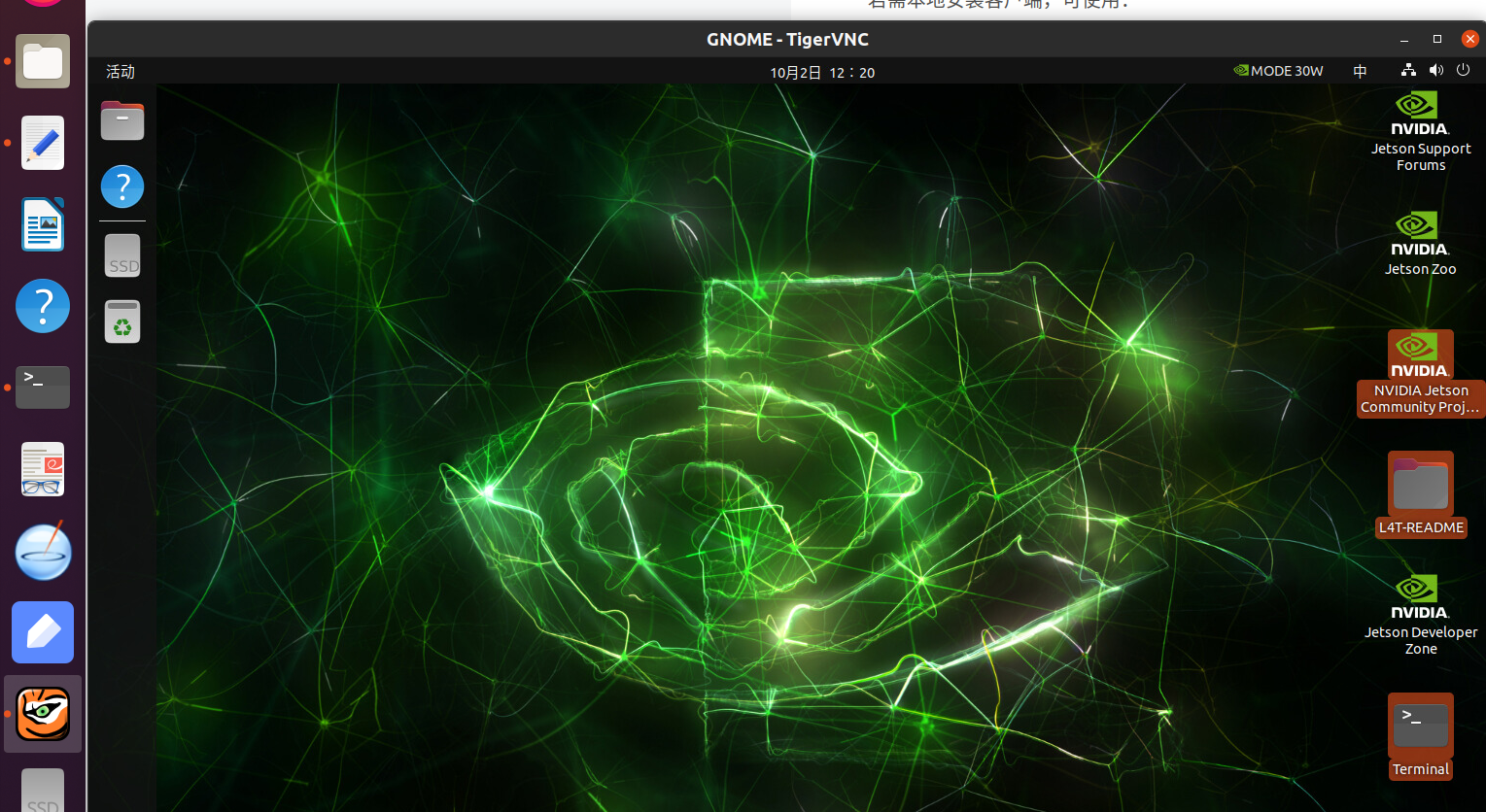Open the Jetson Zoo desktop shortcut
The height and width of the screenshot is (812, 1486).
click(1421, 245)
